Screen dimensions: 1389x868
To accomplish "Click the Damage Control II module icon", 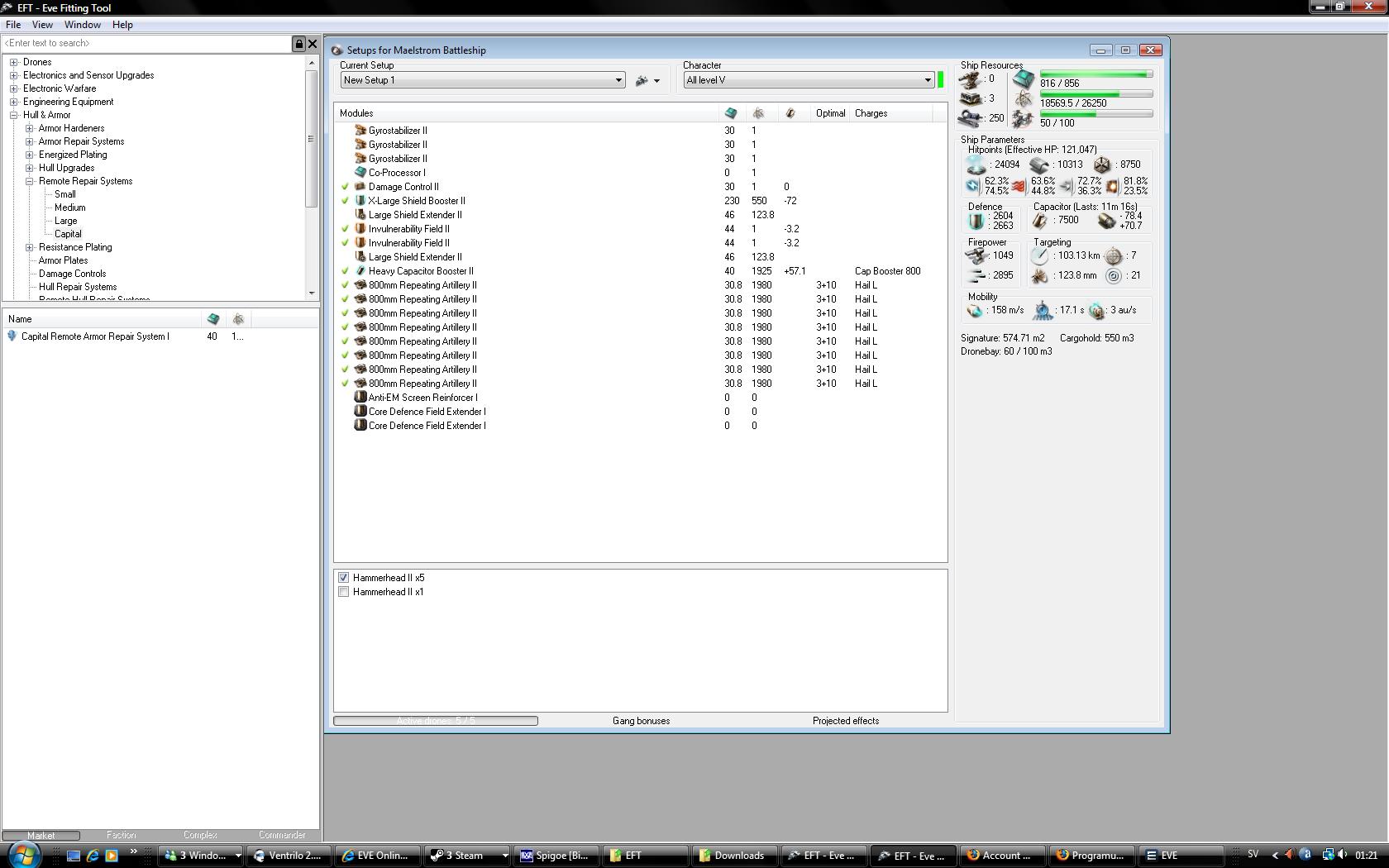I will [360, 187].
